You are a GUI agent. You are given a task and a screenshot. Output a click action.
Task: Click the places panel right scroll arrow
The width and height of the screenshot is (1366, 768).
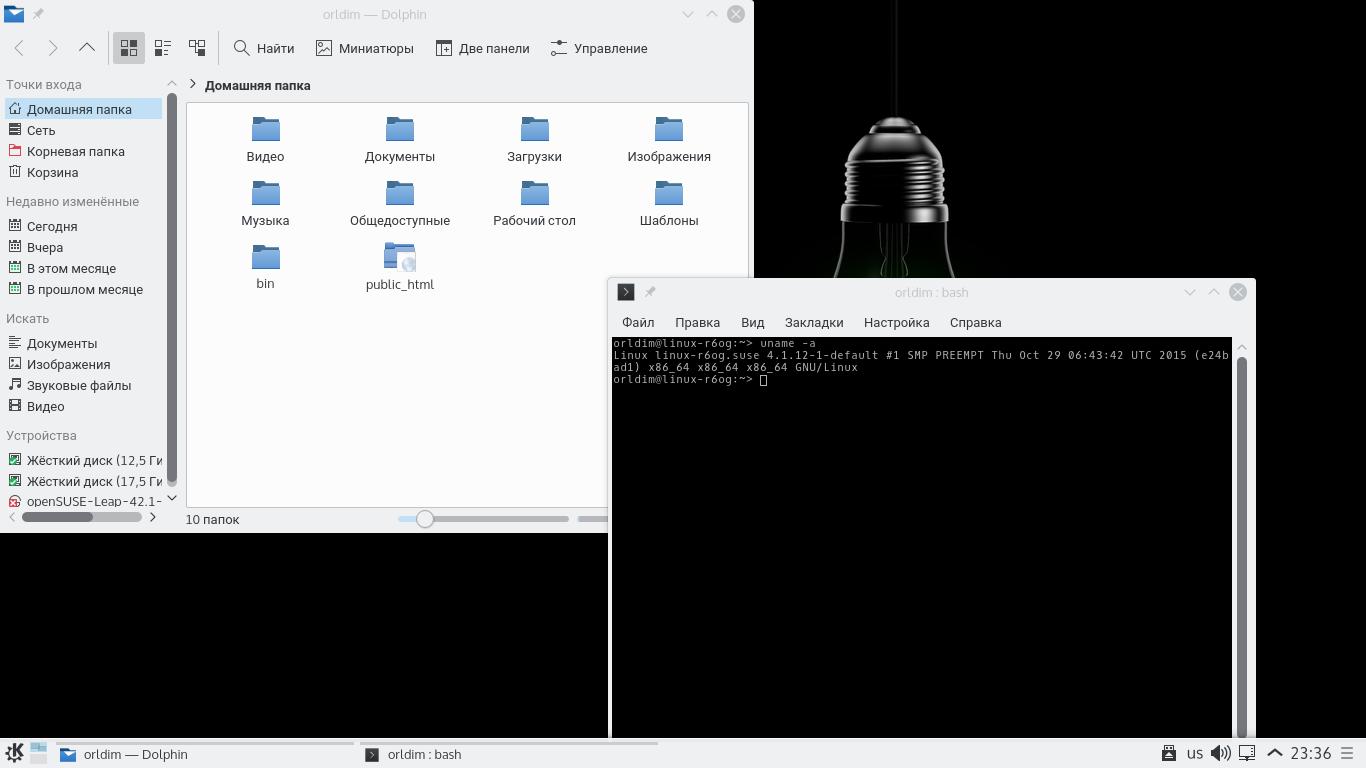point(153,517)
